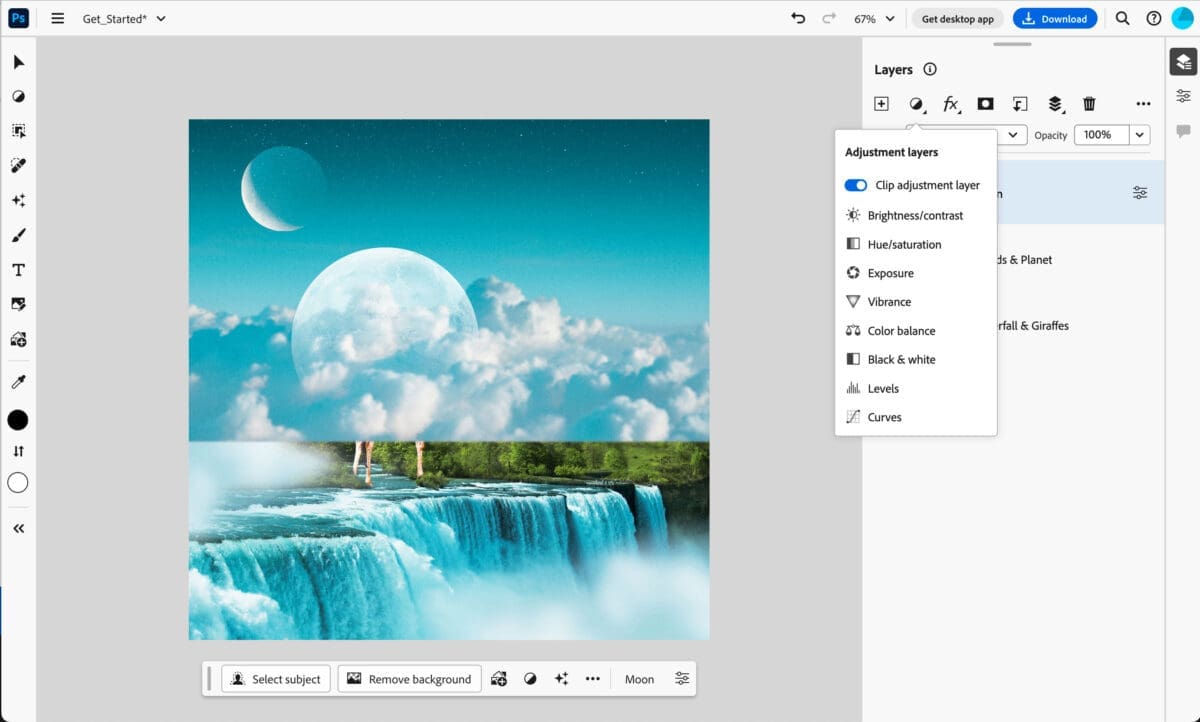Toggle Clip adjustment layer switch
The width and height of the screenshot is (1200, 722).
(856, 185)
